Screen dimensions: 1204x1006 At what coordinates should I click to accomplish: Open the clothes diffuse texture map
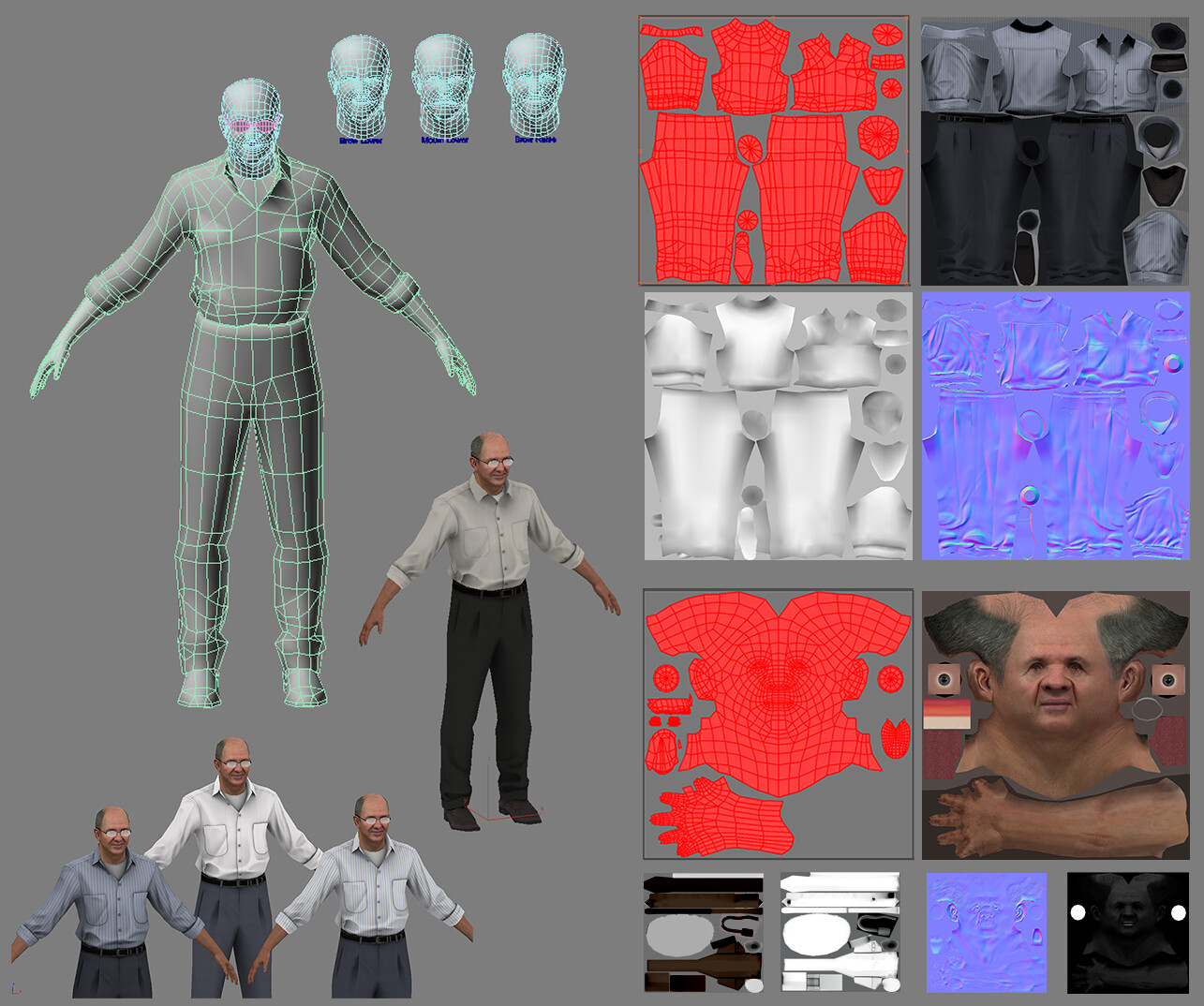(x=1054, y=150)
